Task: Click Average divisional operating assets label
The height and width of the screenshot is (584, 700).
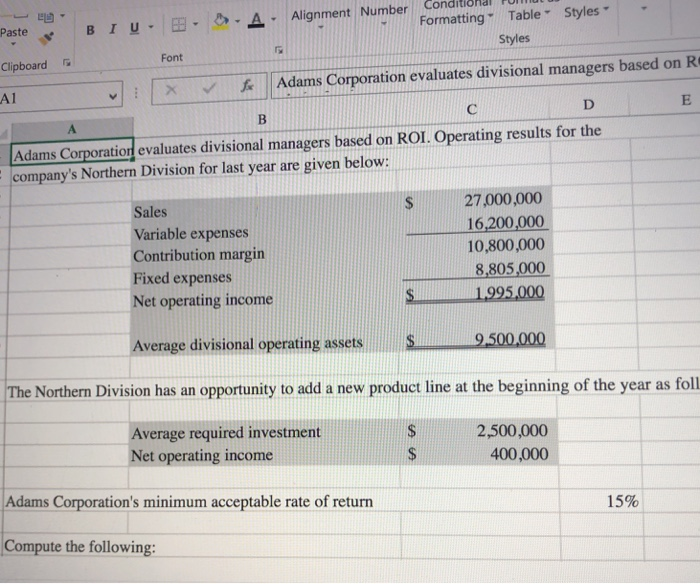Action: (x=248, y=344)
